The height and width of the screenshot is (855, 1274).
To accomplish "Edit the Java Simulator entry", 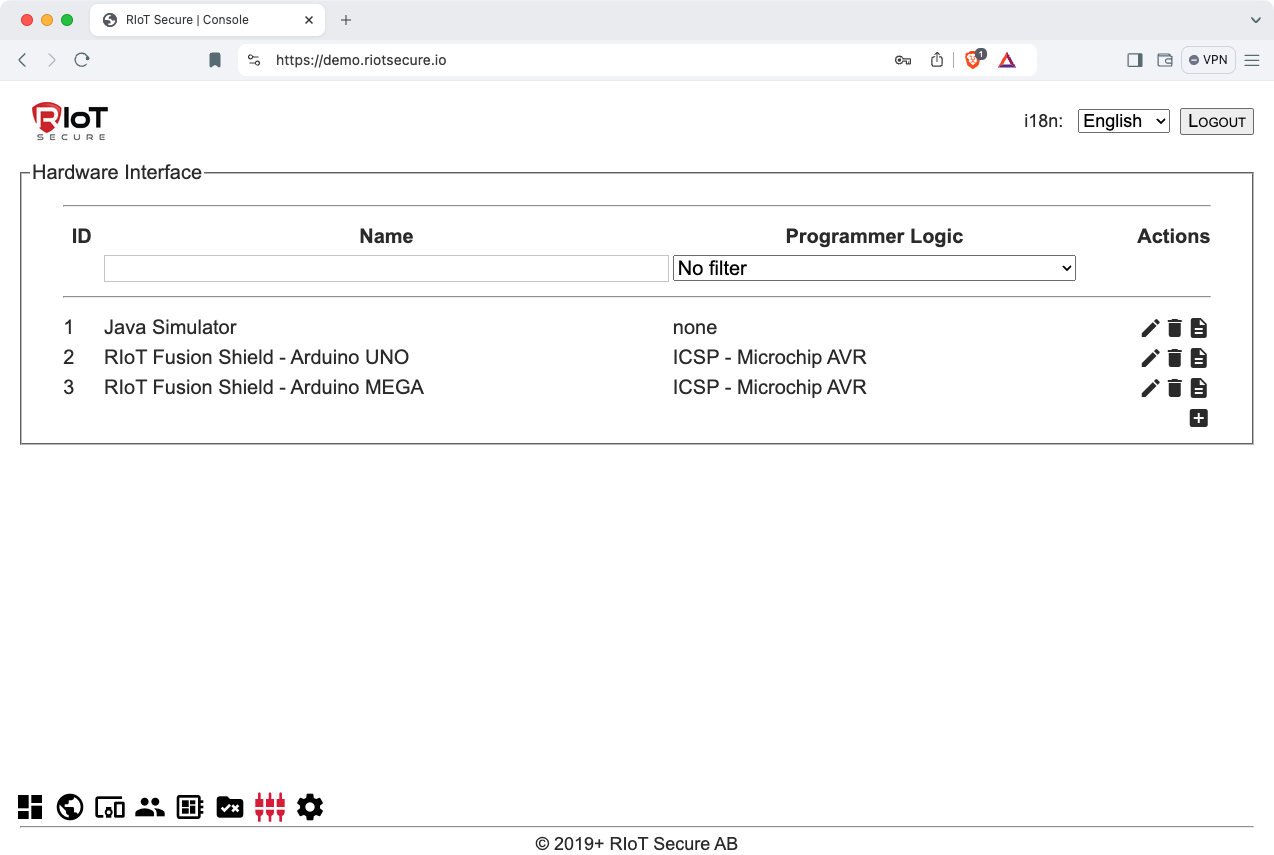I will [1150, 328].
